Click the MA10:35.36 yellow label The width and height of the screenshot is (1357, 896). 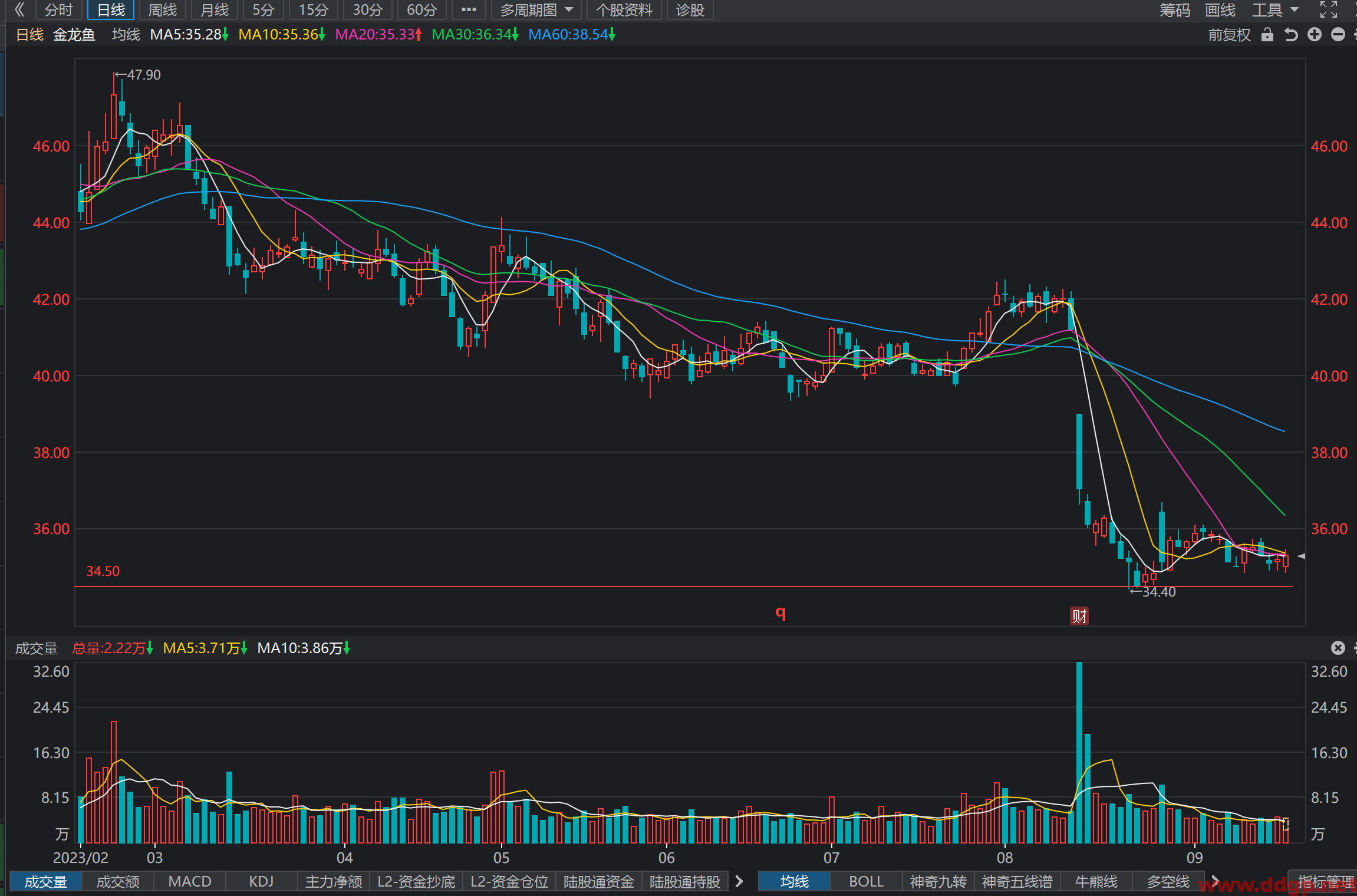point(281,35)
